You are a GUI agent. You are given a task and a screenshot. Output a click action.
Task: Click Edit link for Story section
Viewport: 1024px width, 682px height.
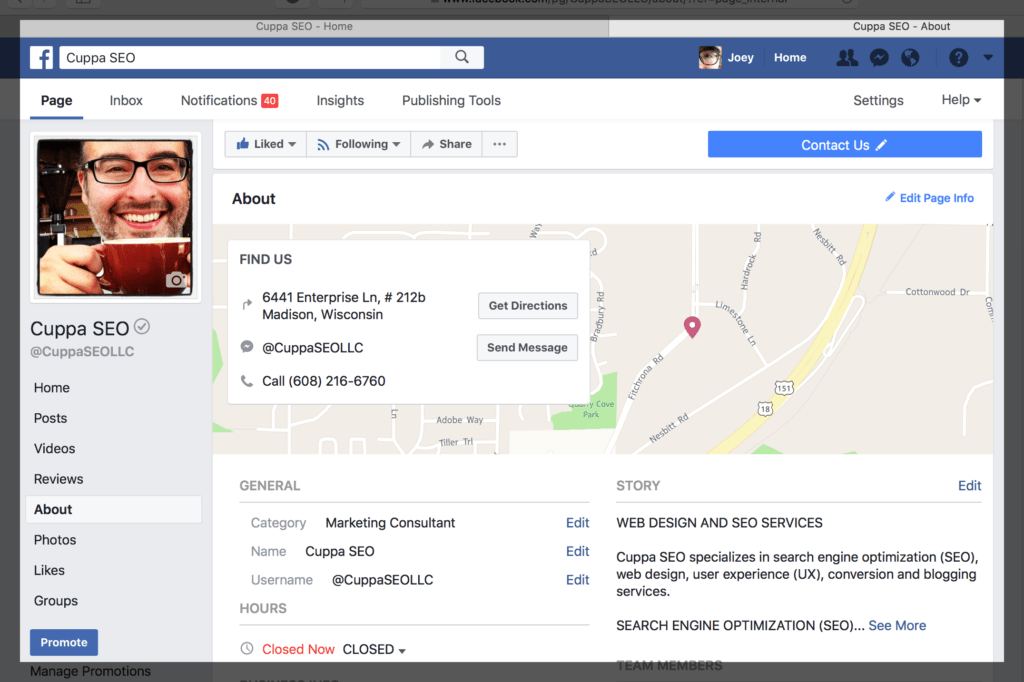(969, 485)
